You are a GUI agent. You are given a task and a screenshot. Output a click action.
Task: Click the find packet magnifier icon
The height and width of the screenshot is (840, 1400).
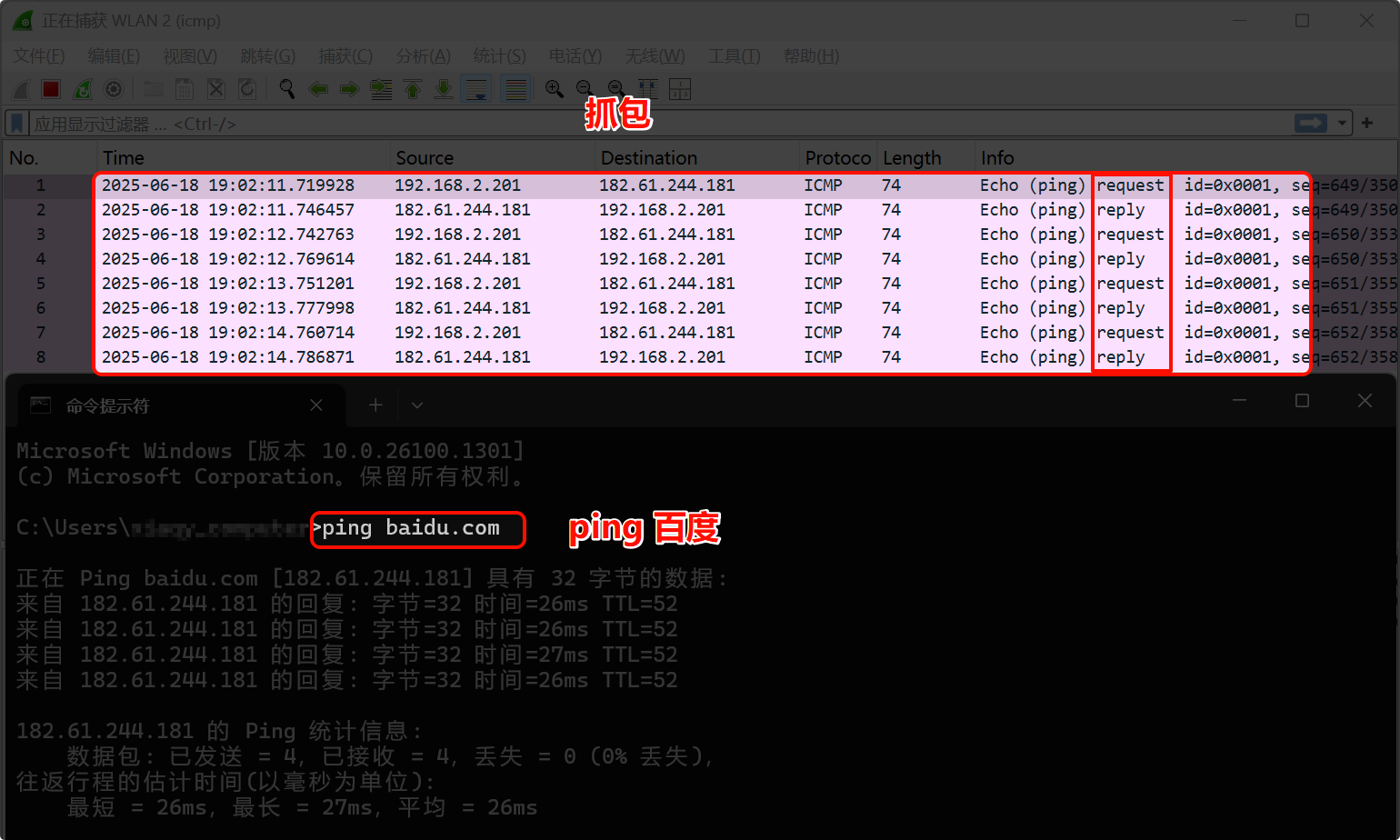(x=287, y=89)
